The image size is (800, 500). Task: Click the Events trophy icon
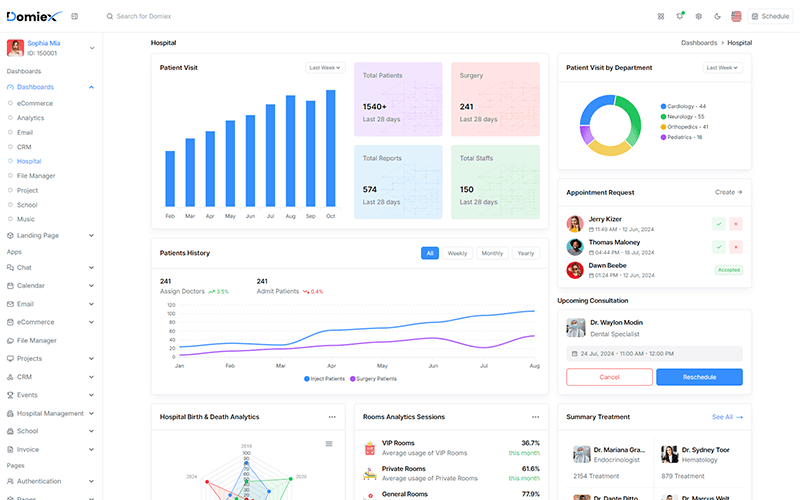coord(10,395)
